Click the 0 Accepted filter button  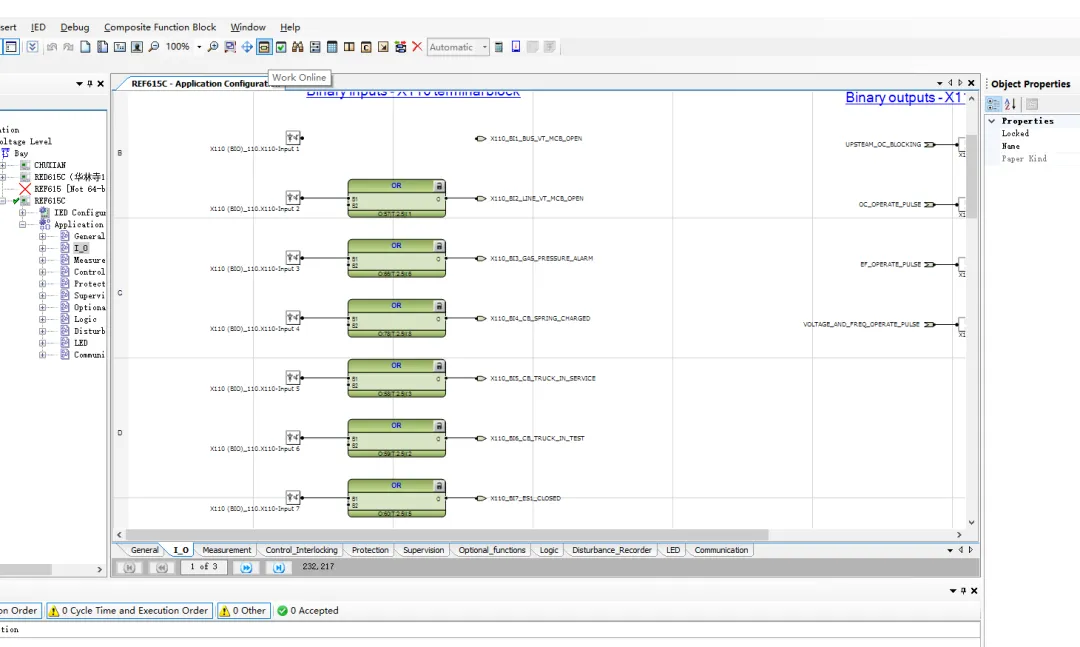[308, 610]
